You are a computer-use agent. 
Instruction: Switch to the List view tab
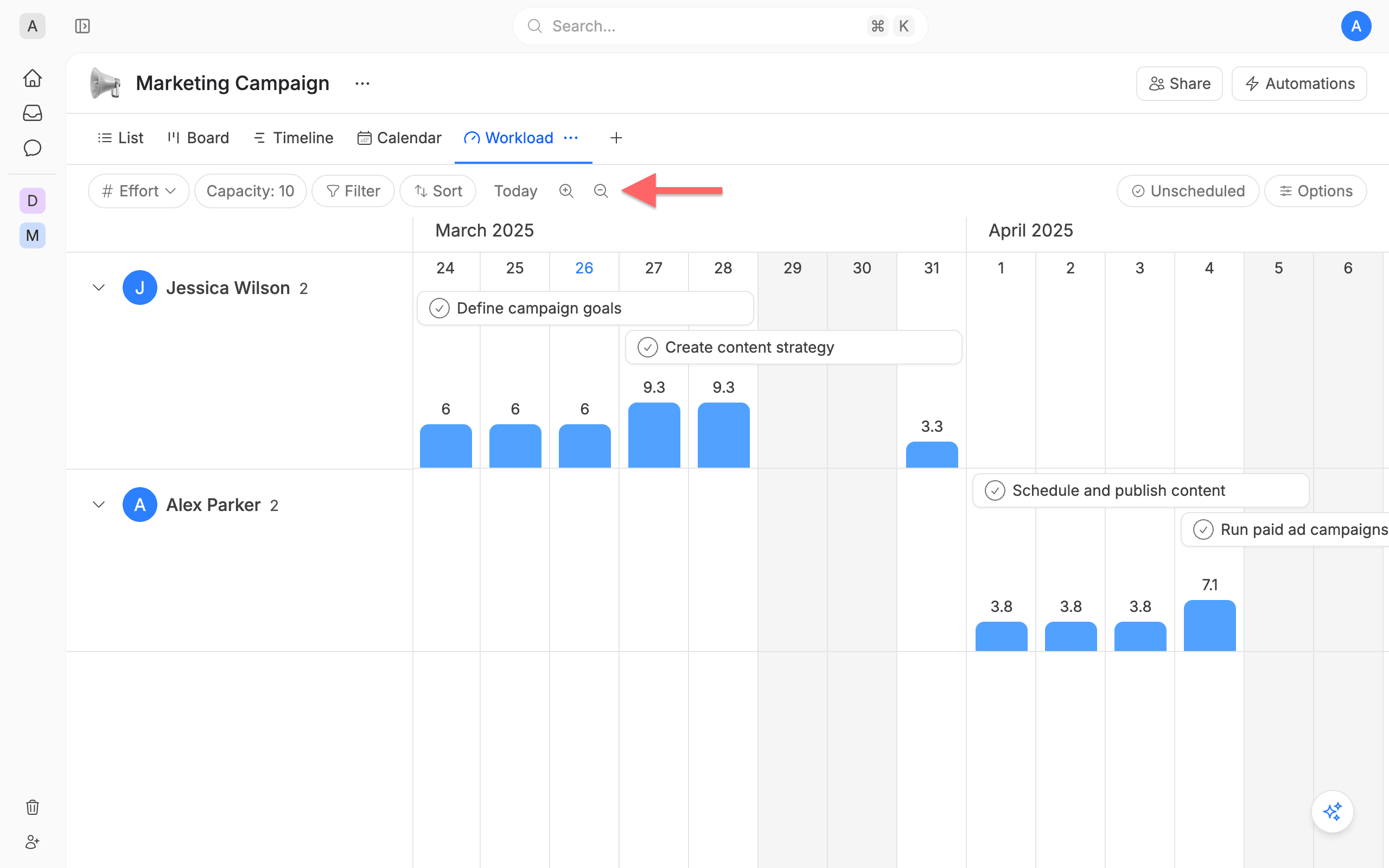[x=120, y=138]
